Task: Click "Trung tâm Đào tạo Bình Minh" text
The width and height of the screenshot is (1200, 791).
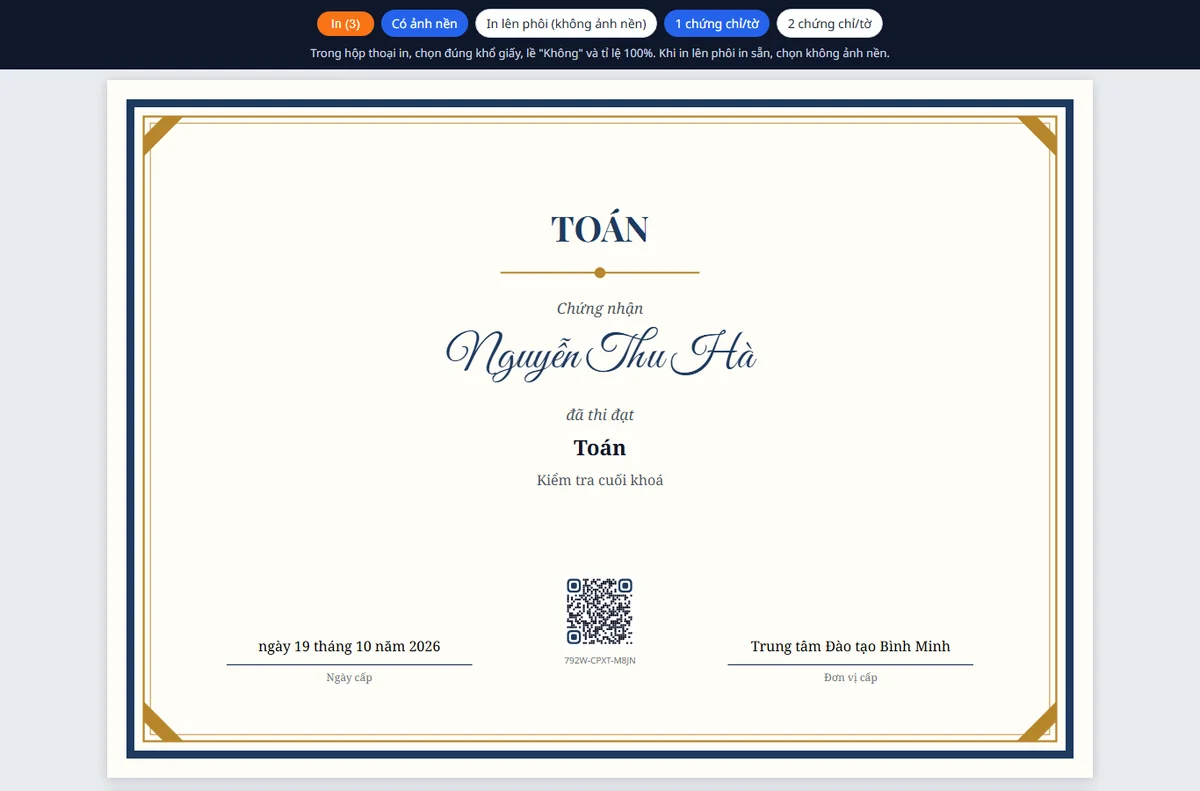Action: coord(850,646)
